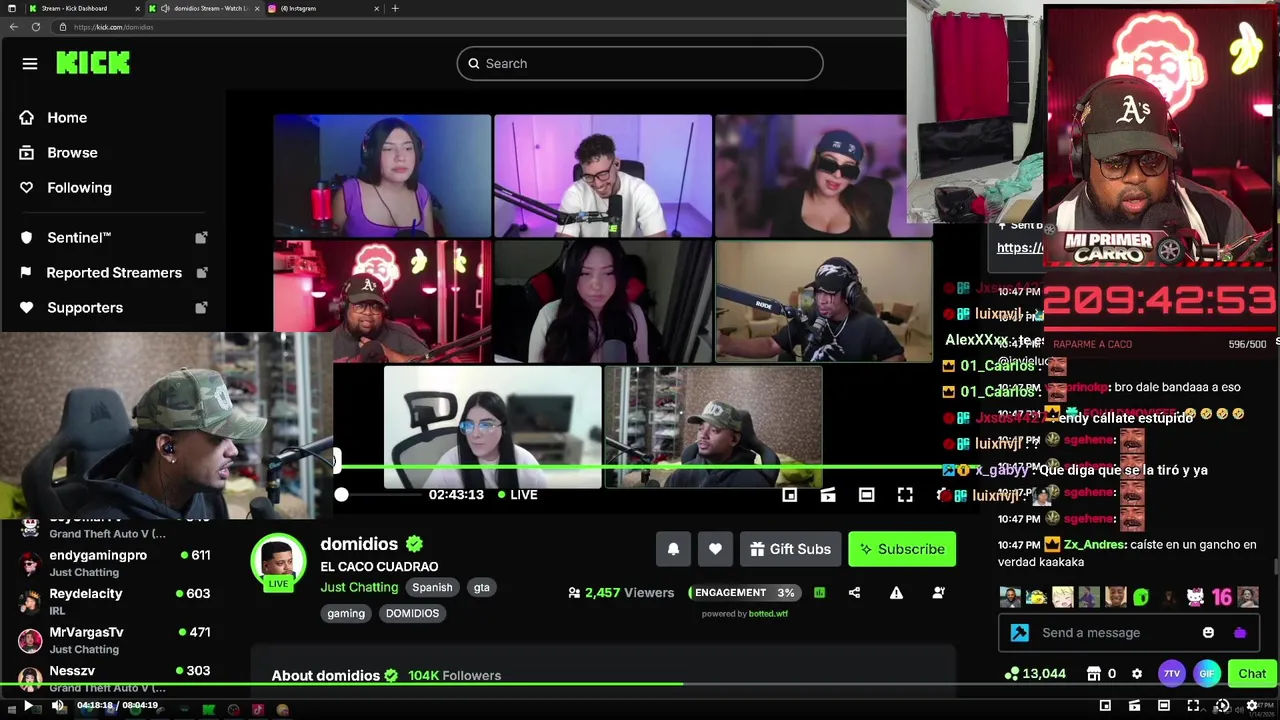Open the outer video settings gear
1280x720 pixels.
1251,706
